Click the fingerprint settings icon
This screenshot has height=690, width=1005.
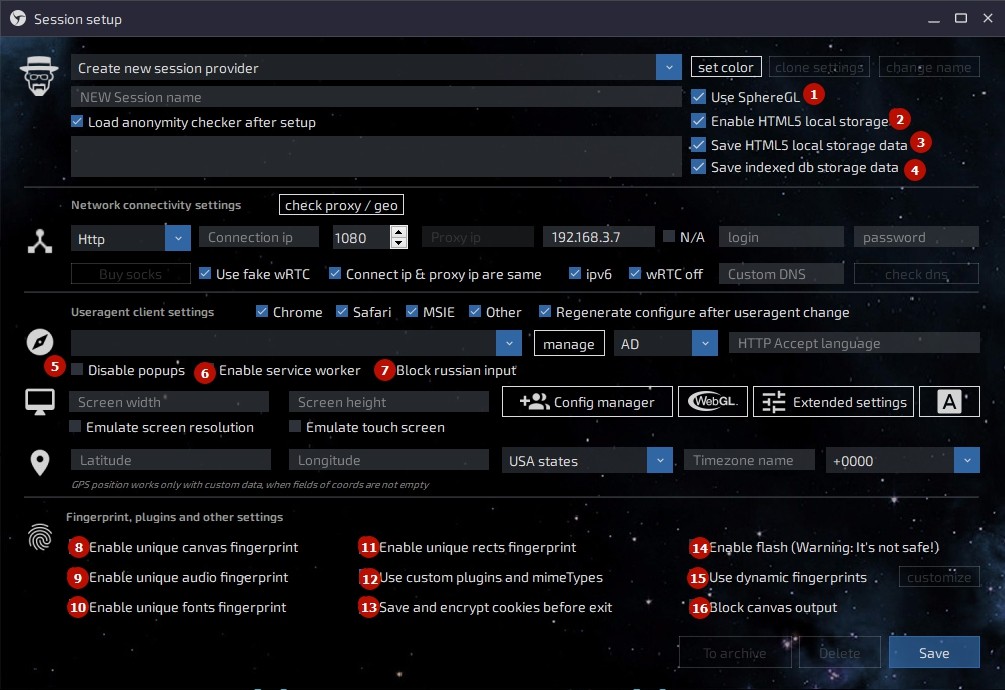coord(39,539)
